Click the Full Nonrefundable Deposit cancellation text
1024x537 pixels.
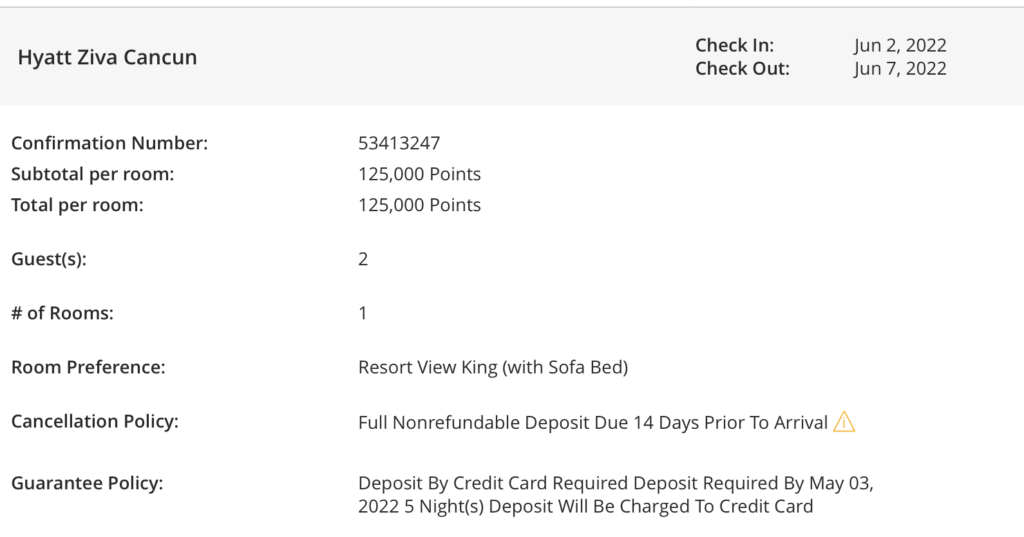pyautogui.click(x=593, y=423)
